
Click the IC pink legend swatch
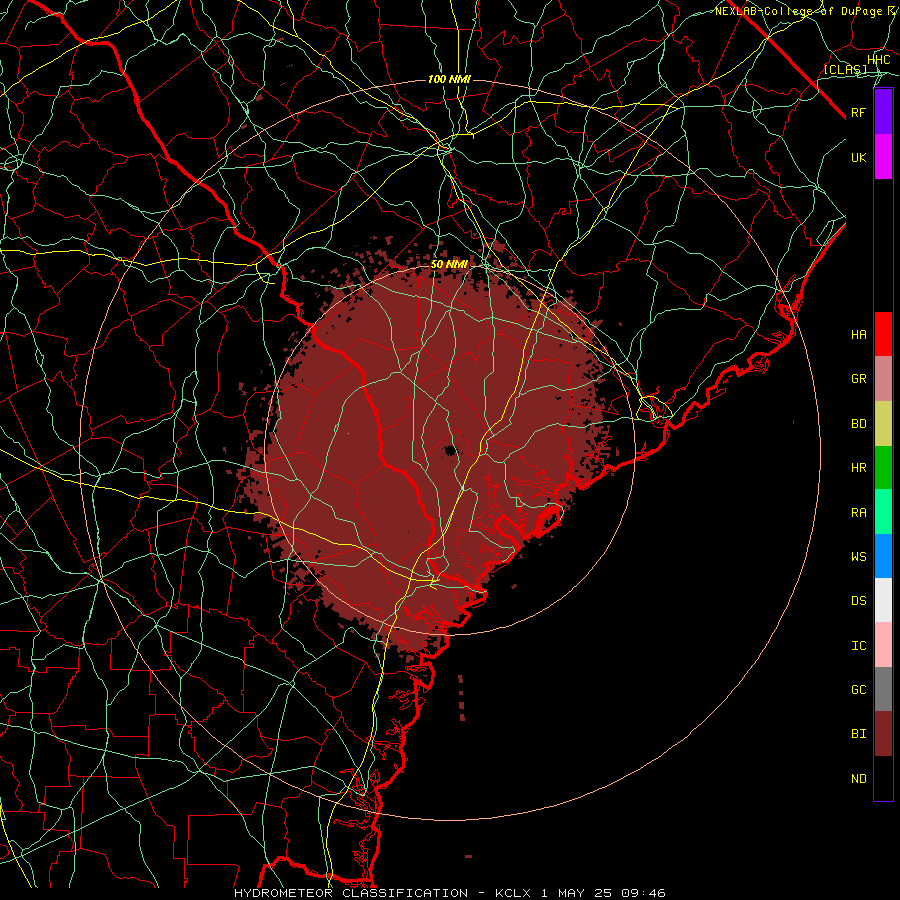click(883, 645)
